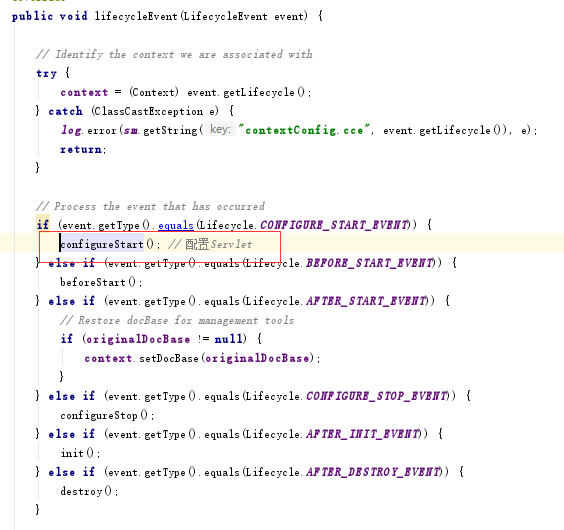Image resolution: width=564 pixels, height=530 pixels.
Task: Click the 'destroy()' call
Action: coord(89,491)
